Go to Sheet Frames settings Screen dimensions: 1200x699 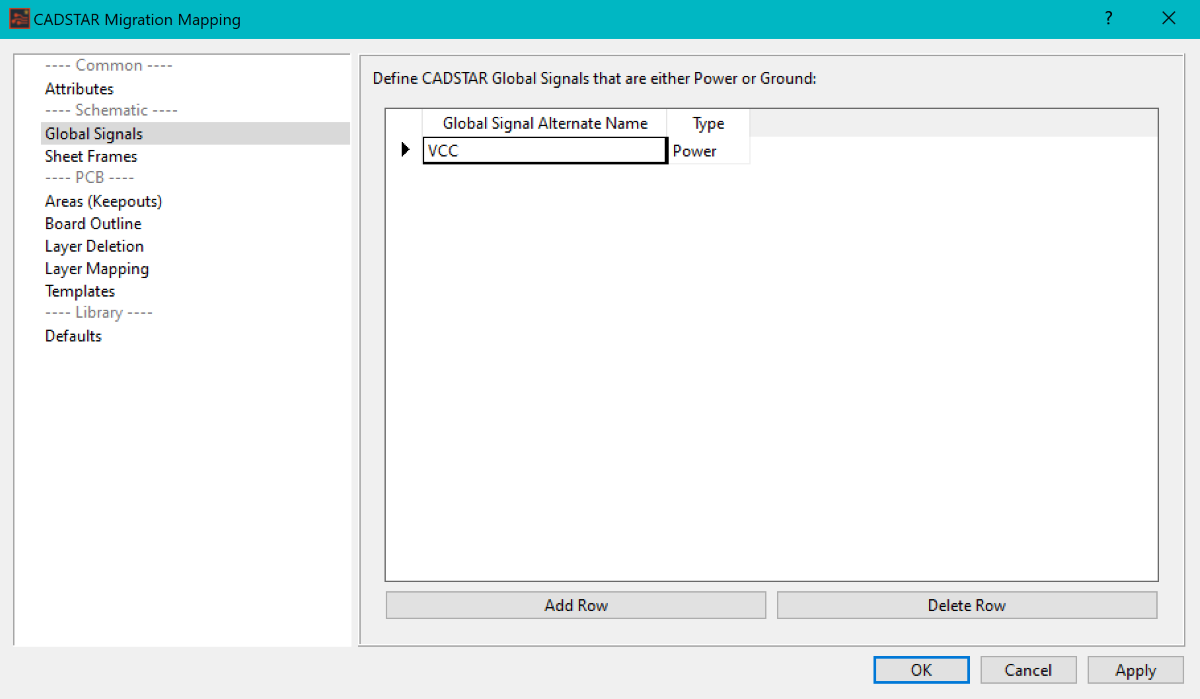click(x=91, y=156)
